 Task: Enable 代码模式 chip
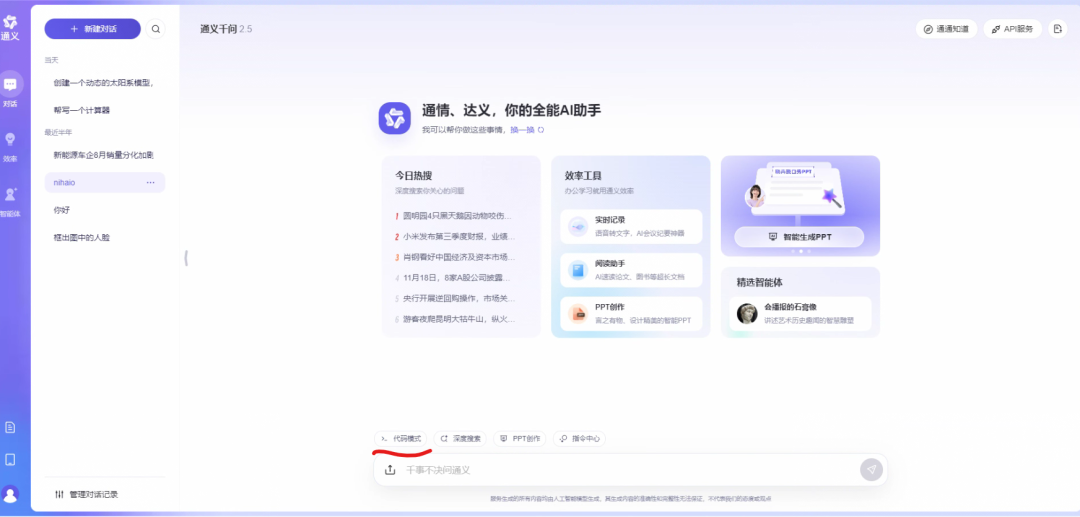pos(401,439)
